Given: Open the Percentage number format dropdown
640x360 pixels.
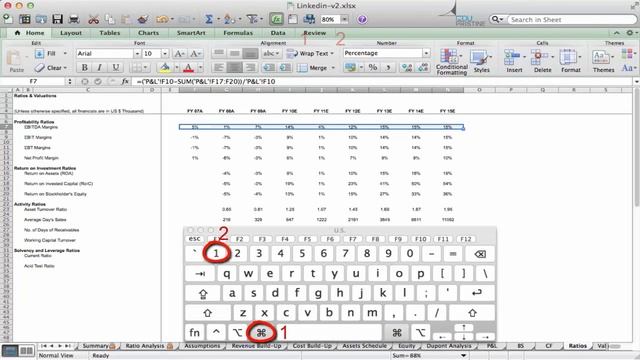Looking at the screenshot, I should [426, 53].
